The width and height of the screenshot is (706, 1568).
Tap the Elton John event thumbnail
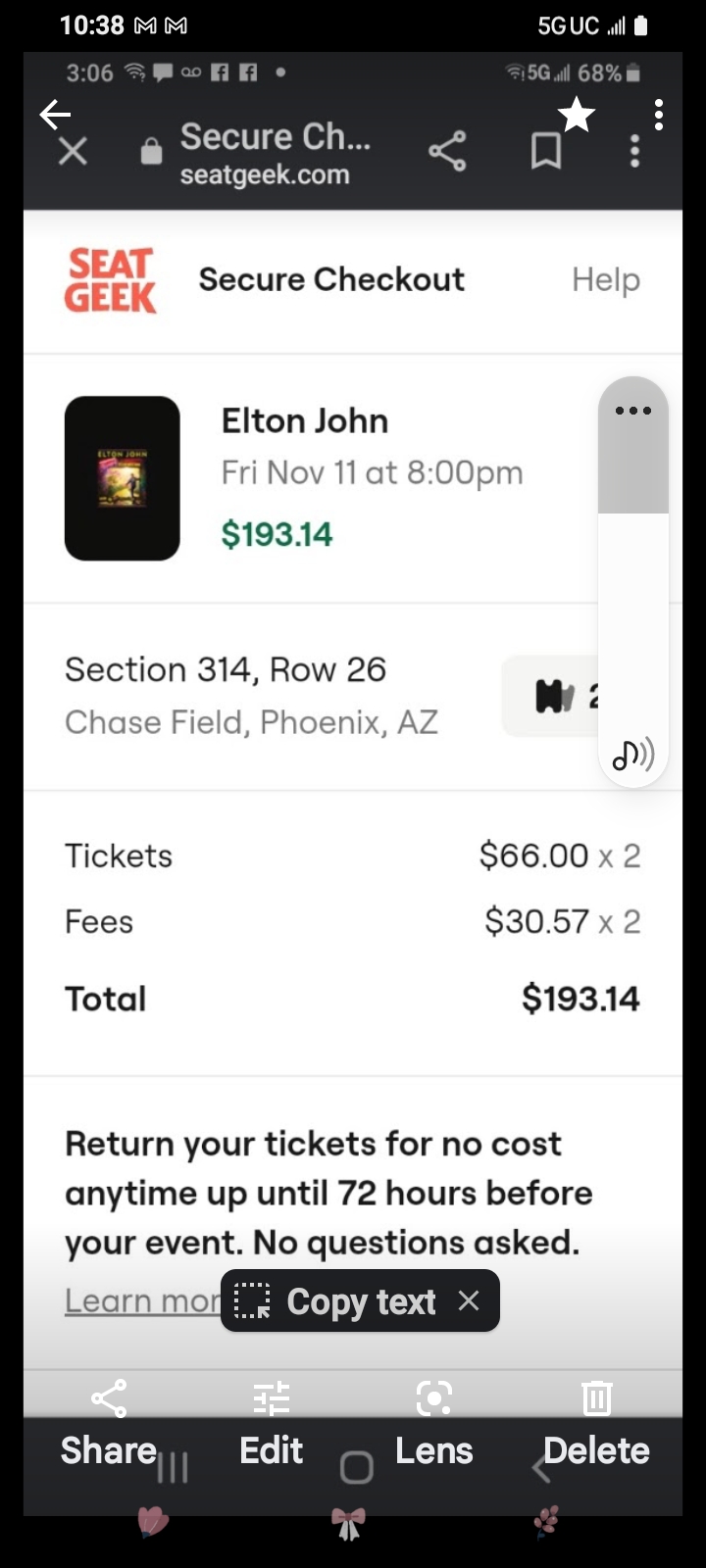coord(123,478)
